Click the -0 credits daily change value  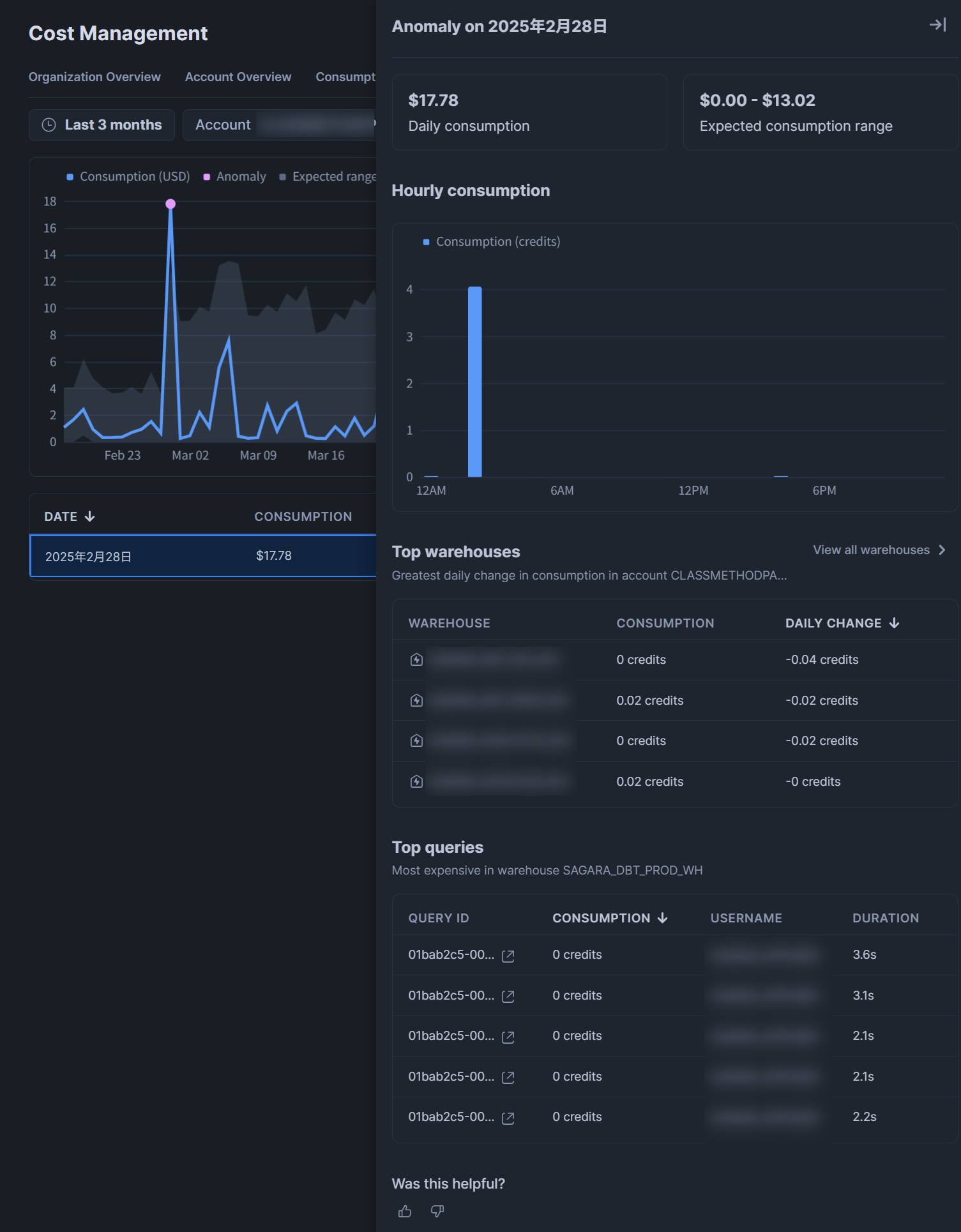click(x=813, y=782)
